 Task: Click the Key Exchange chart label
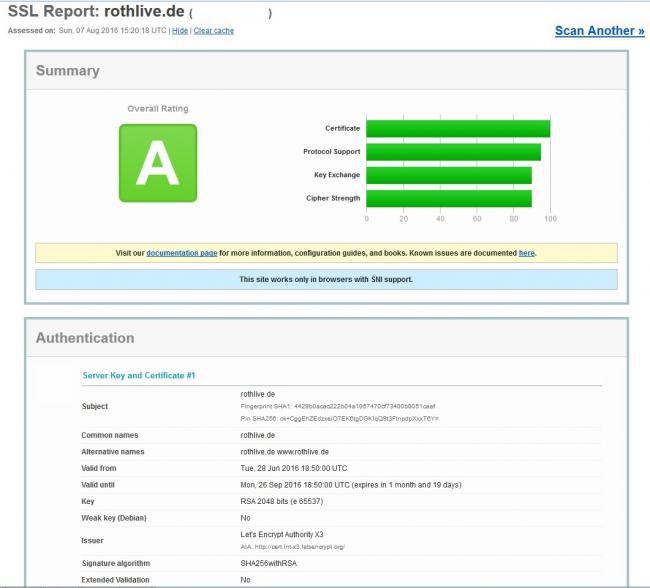(x=337, y=175)
